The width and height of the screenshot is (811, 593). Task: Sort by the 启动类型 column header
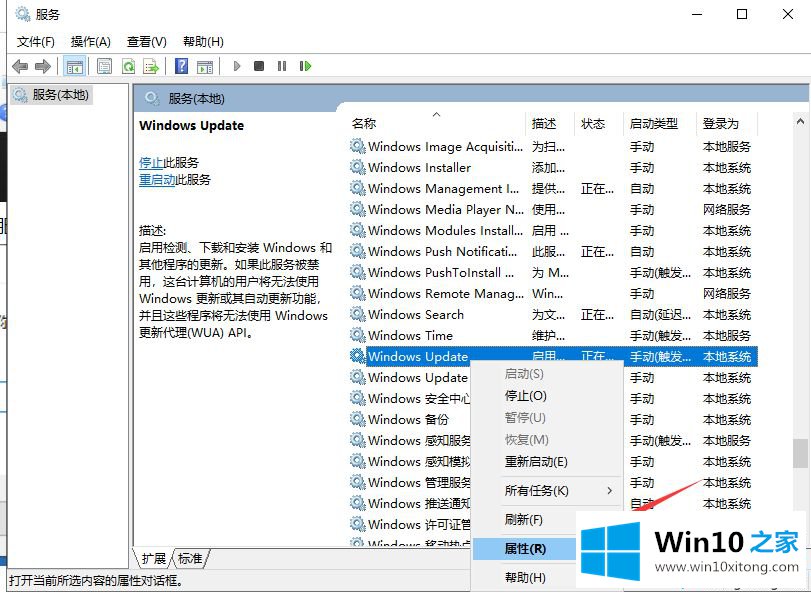point(660,124)
